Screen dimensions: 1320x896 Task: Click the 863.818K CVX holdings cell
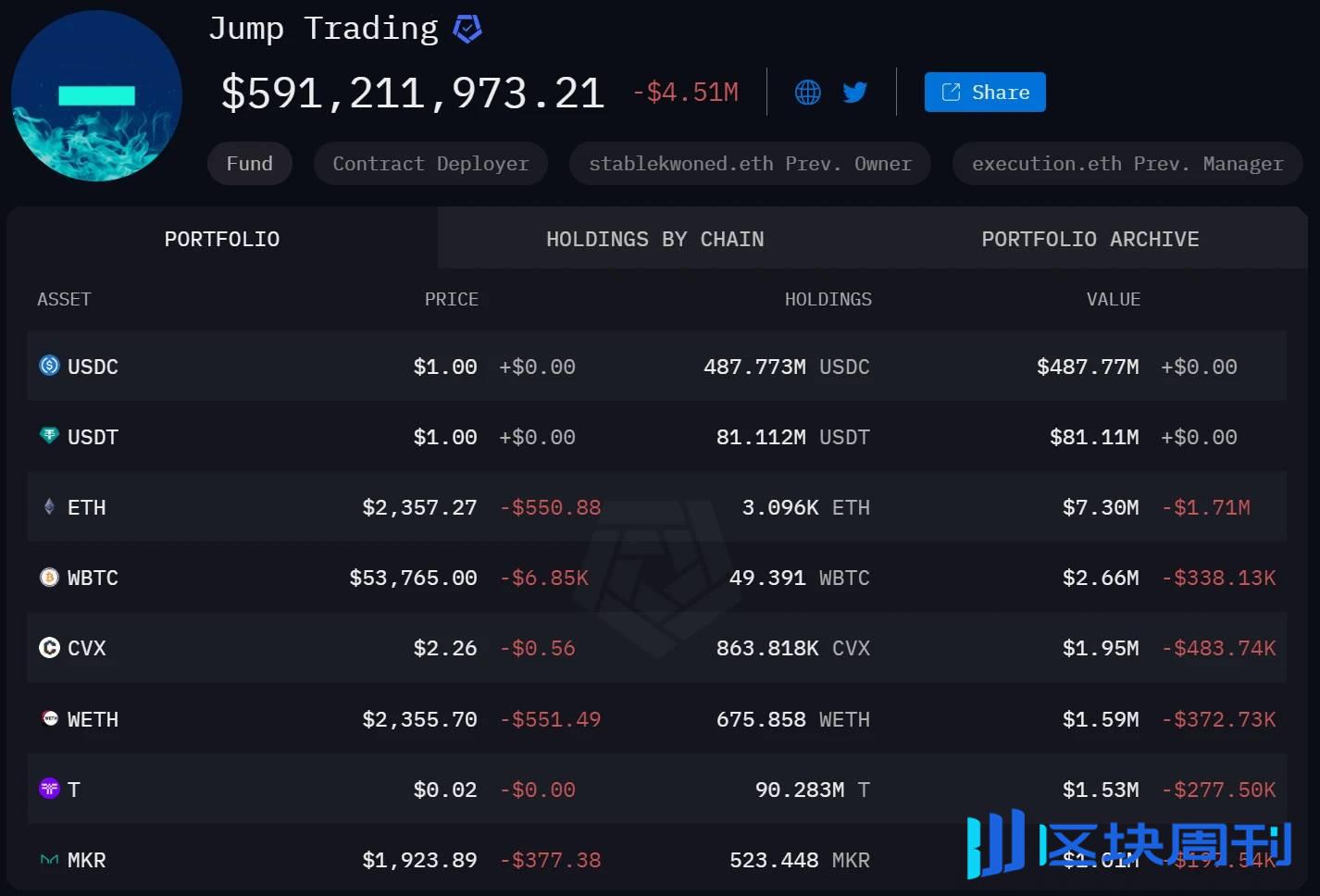793,648
